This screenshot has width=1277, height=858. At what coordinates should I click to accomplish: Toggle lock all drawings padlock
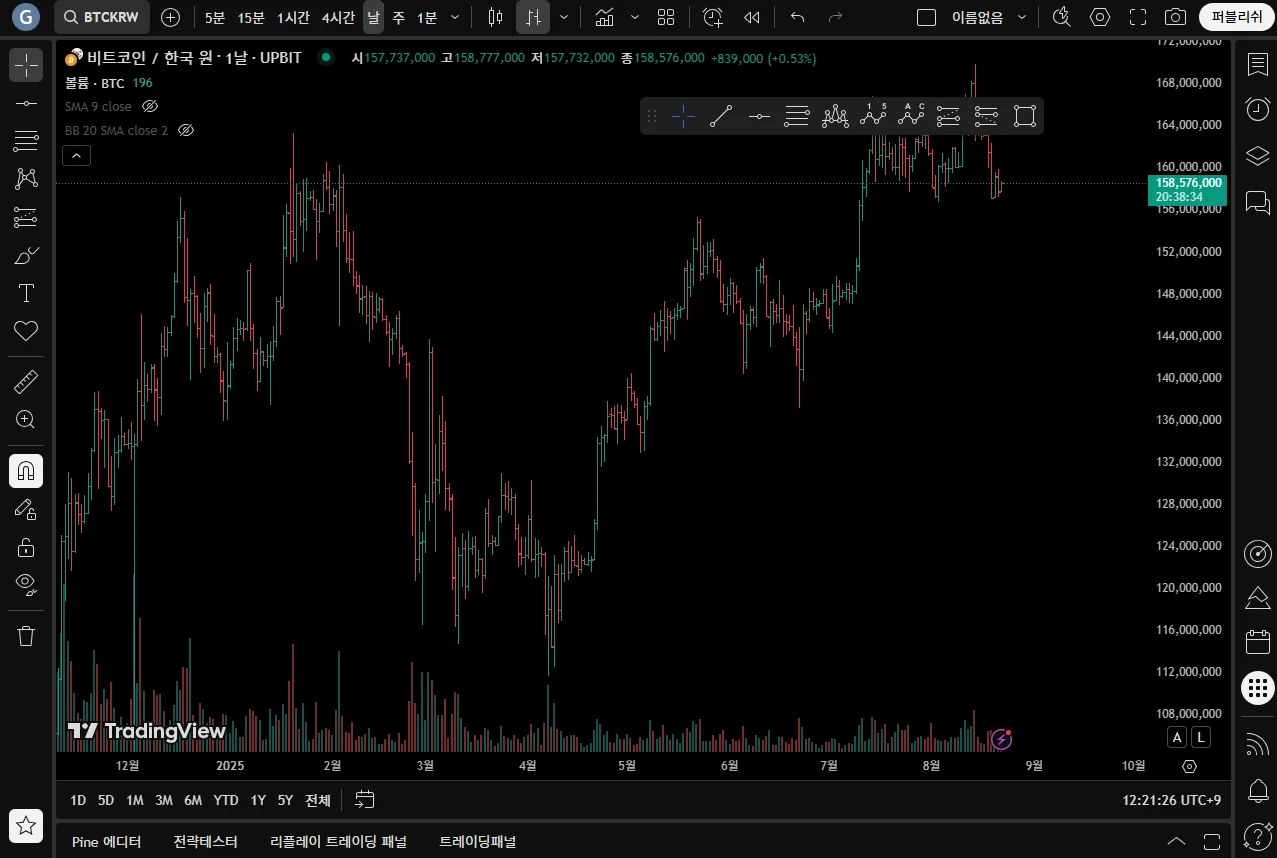(26, 547)
